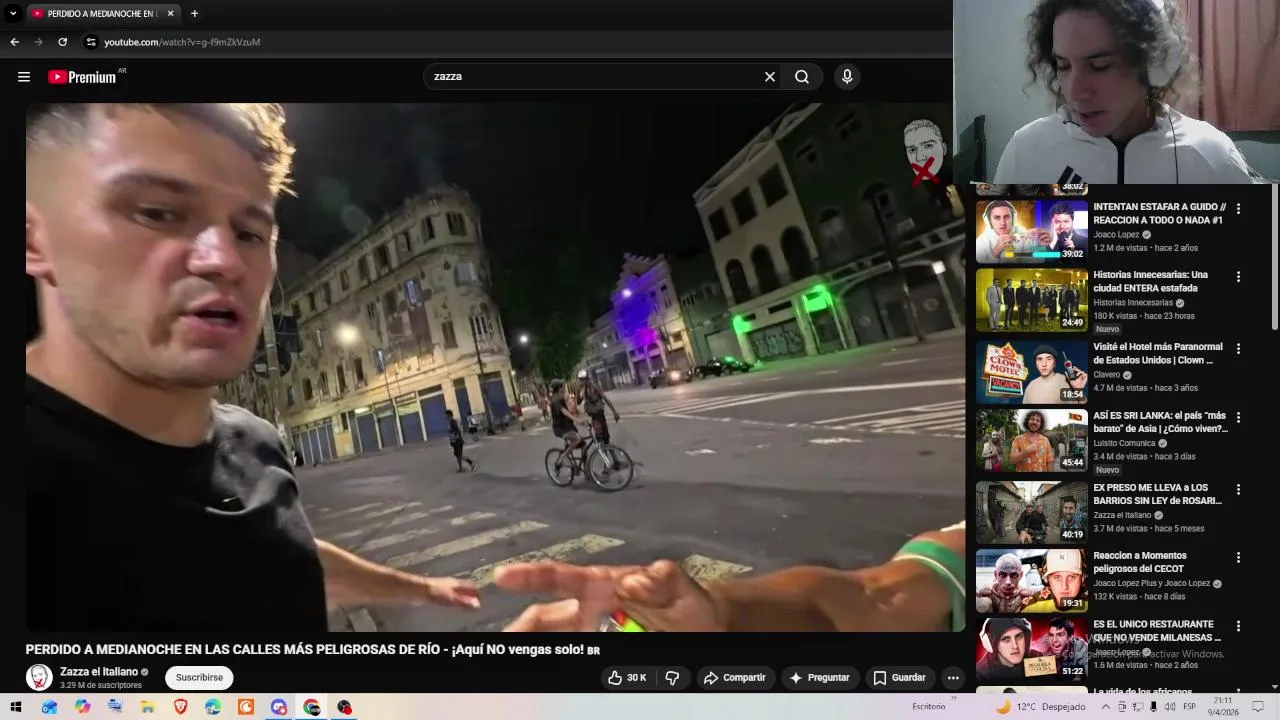
Task: Open 'EX PRESO ME LLEVA' video title
Action: point(1158,494)
